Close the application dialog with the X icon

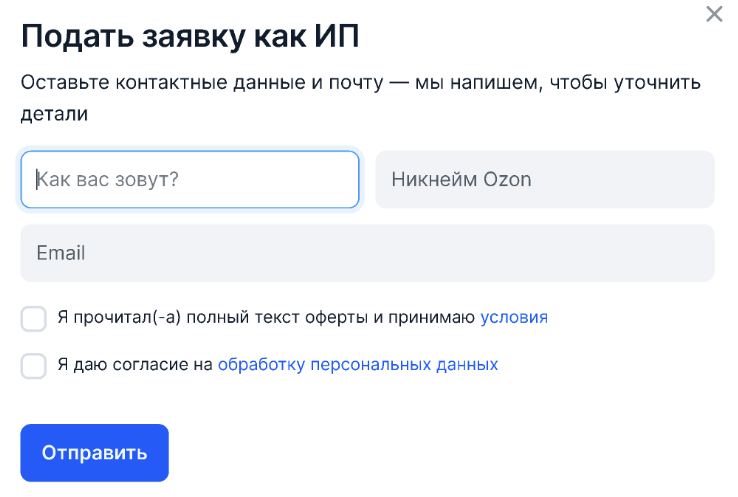coord(714,14)
